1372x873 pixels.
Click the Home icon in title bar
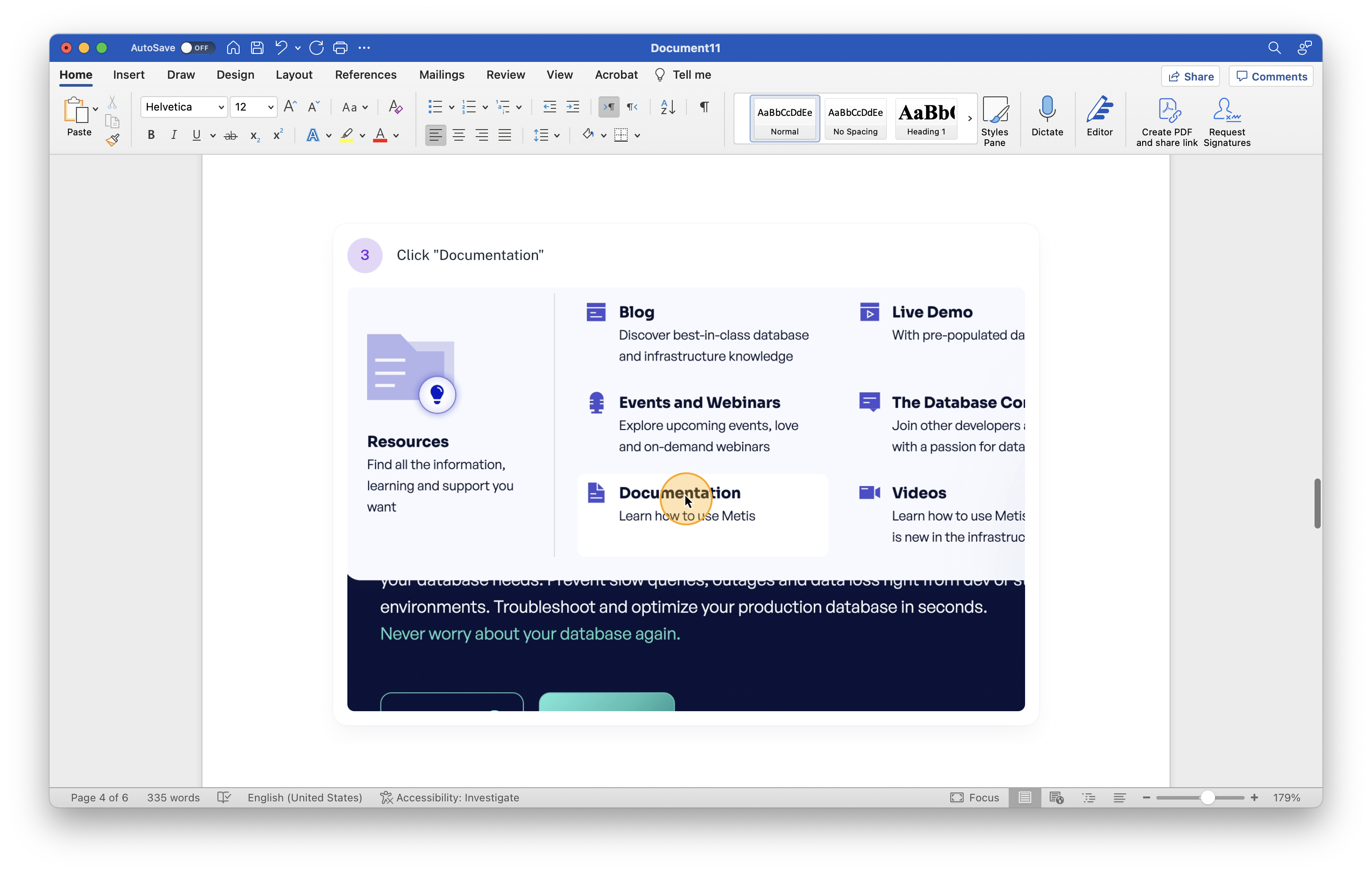tap(233, 48)
